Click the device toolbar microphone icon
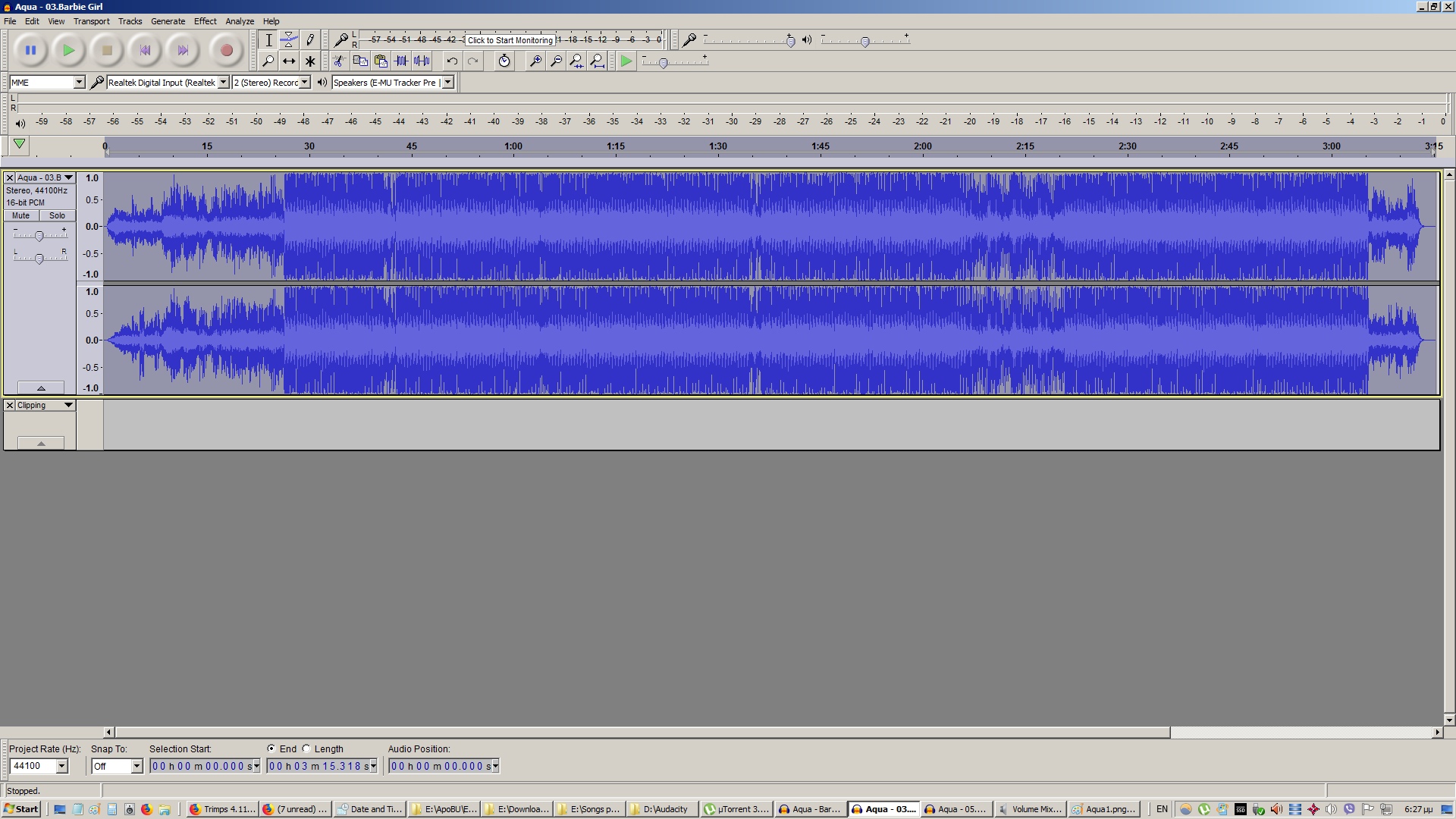This screenshot has height=819, width=1456. pos(96,82)
